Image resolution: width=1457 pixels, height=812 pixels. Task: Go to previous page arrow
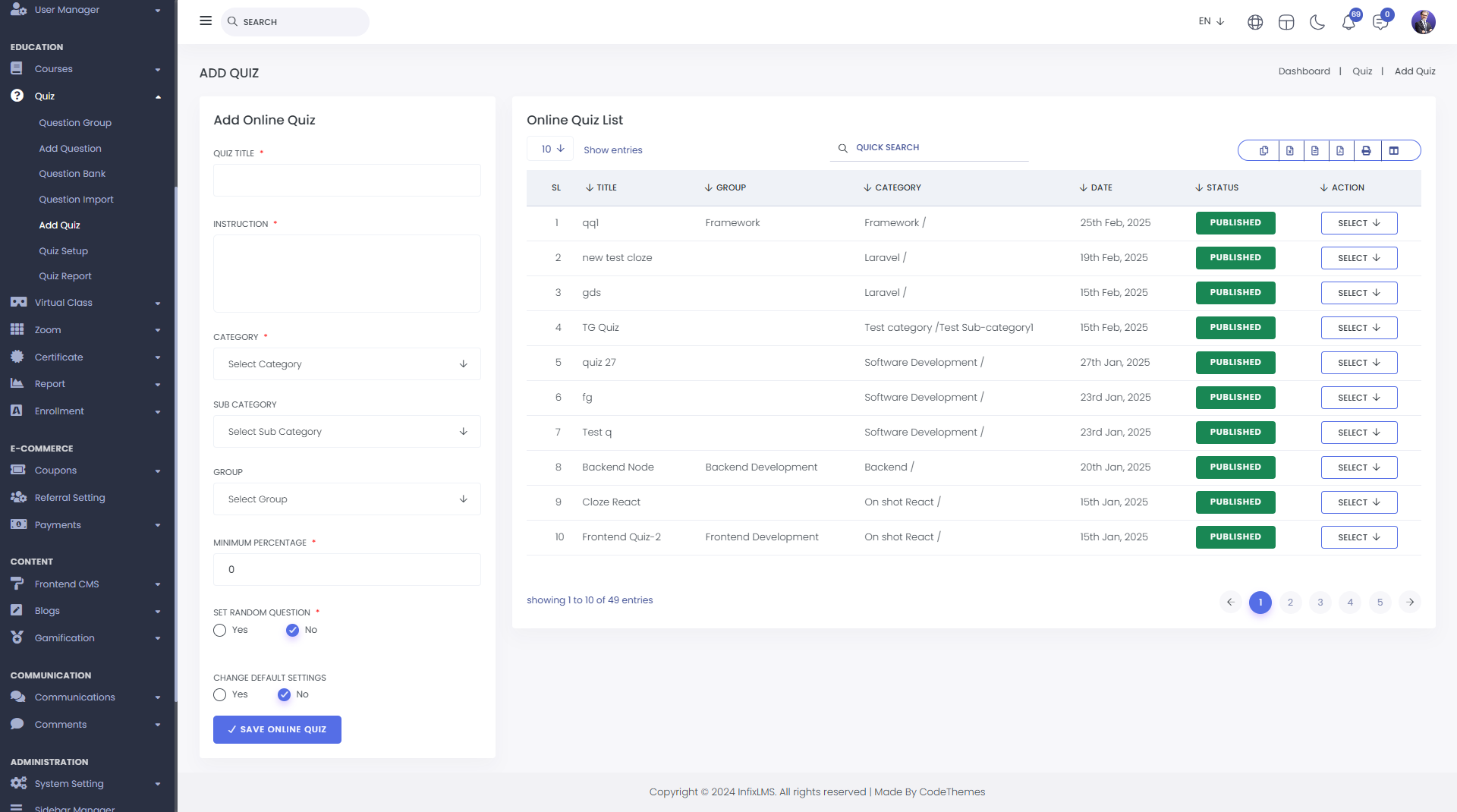coord(1230,603)
